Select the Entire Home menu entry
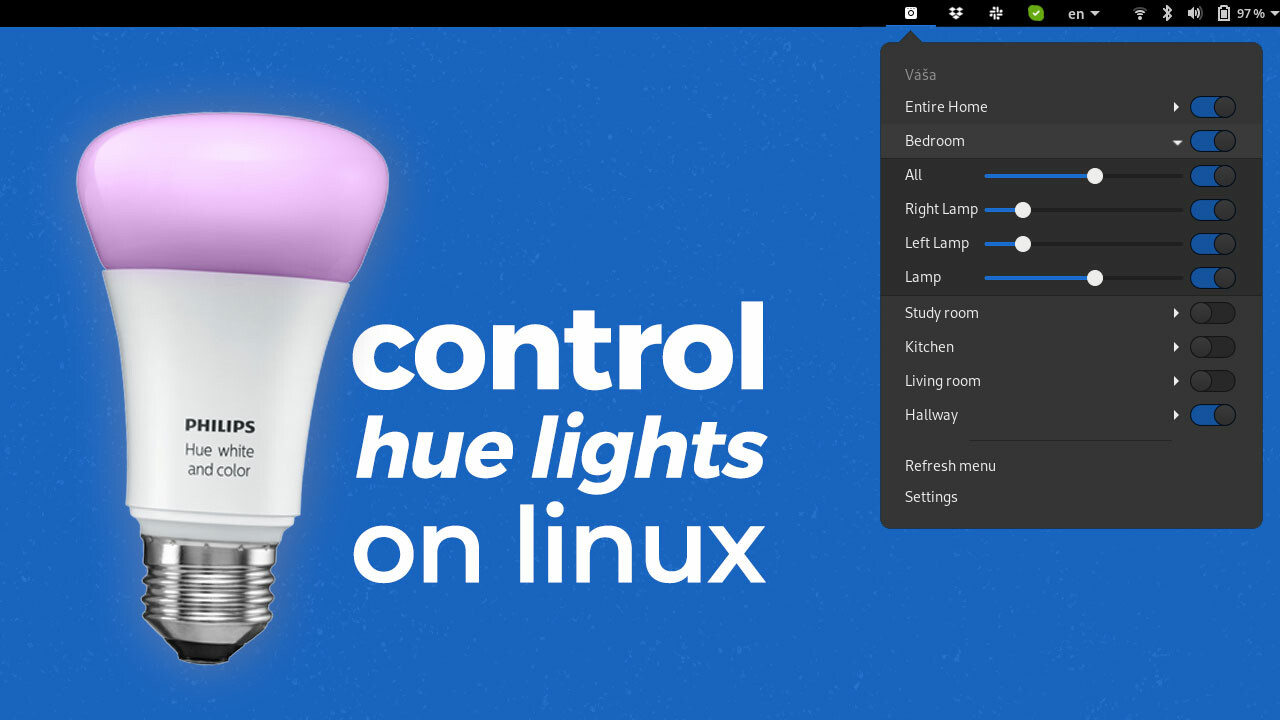 [x=1071, y=107]
